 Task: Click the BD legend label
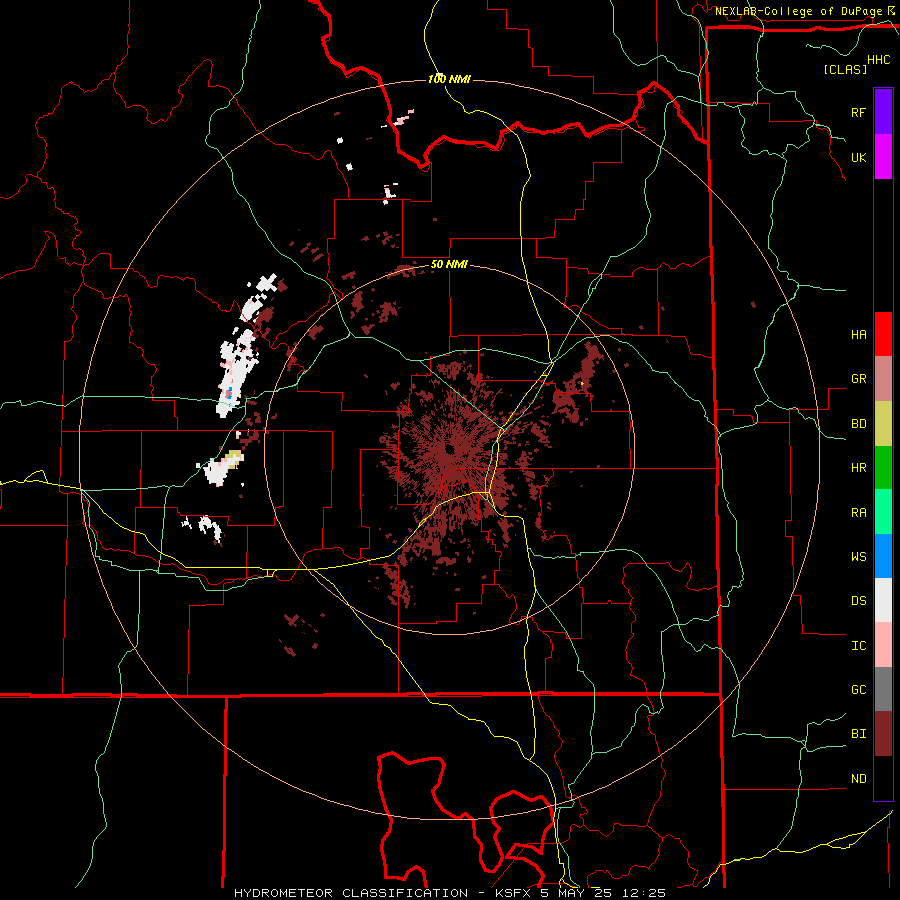[x=858, y=424]
